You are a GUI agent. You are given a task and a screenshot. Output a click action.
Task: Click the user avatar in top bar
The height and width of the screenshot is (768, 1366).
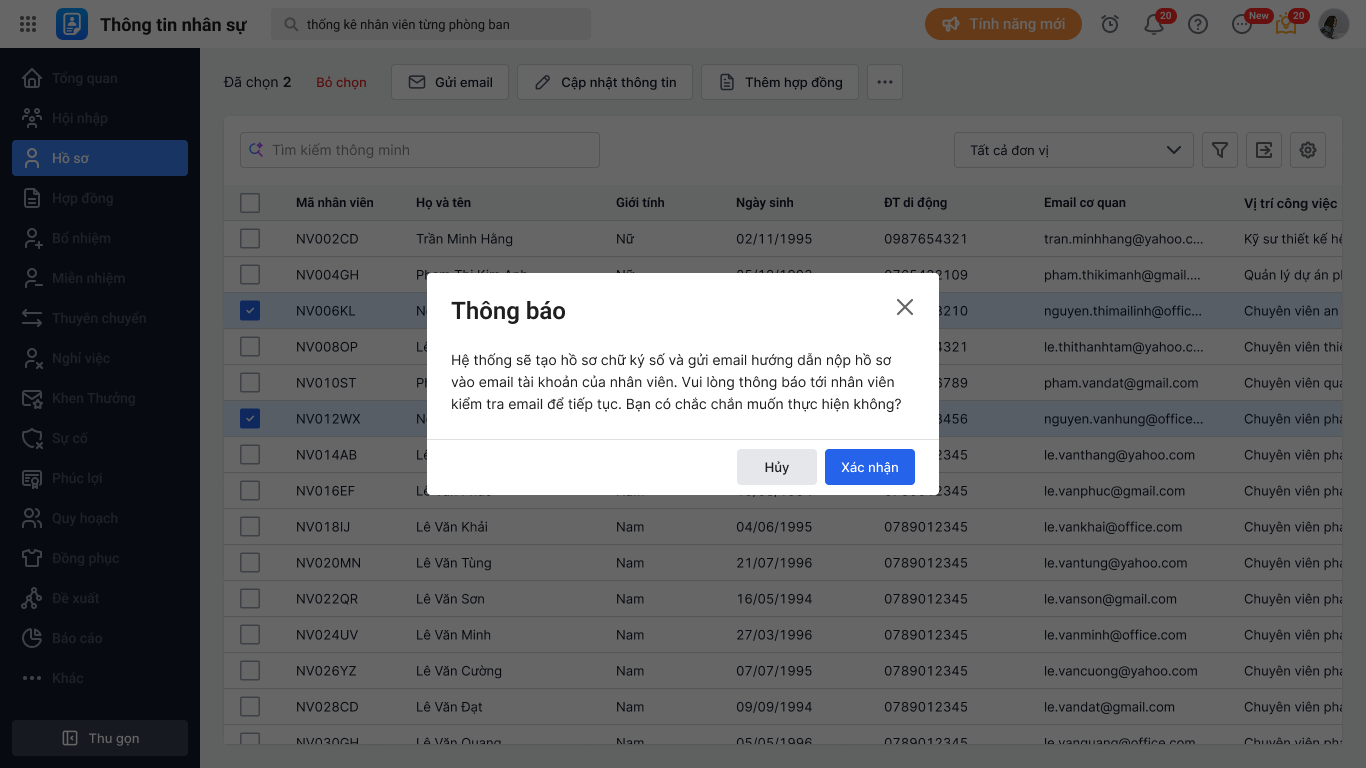1334,24
